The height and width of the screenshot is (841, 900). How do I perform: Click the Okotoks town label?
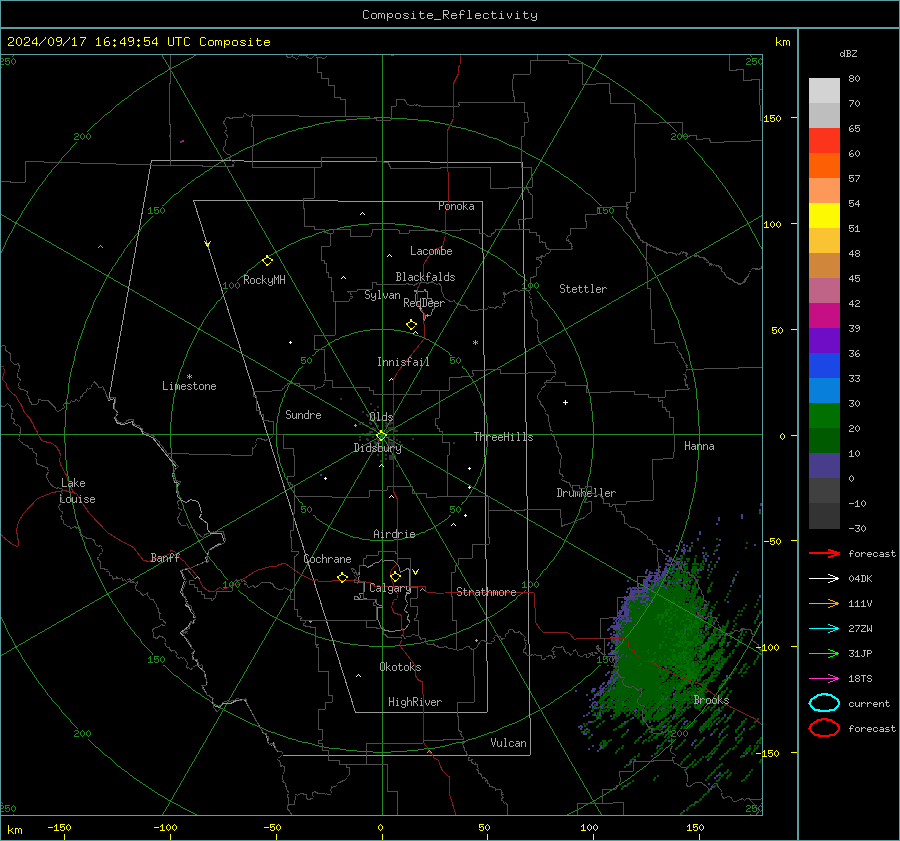(x=400, y=667)
